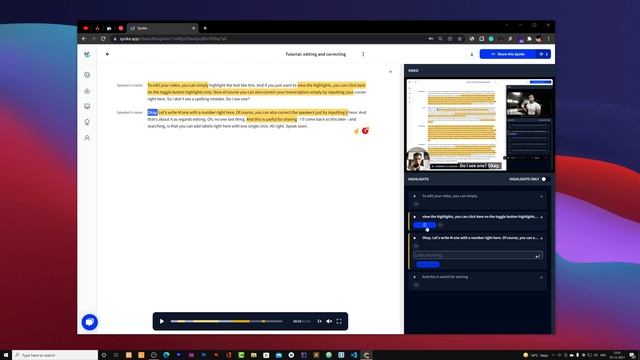The image size is (640, 360).
Task: Expand highlight 'And this is useful for sharing'
Action: (x=542, y=277)
